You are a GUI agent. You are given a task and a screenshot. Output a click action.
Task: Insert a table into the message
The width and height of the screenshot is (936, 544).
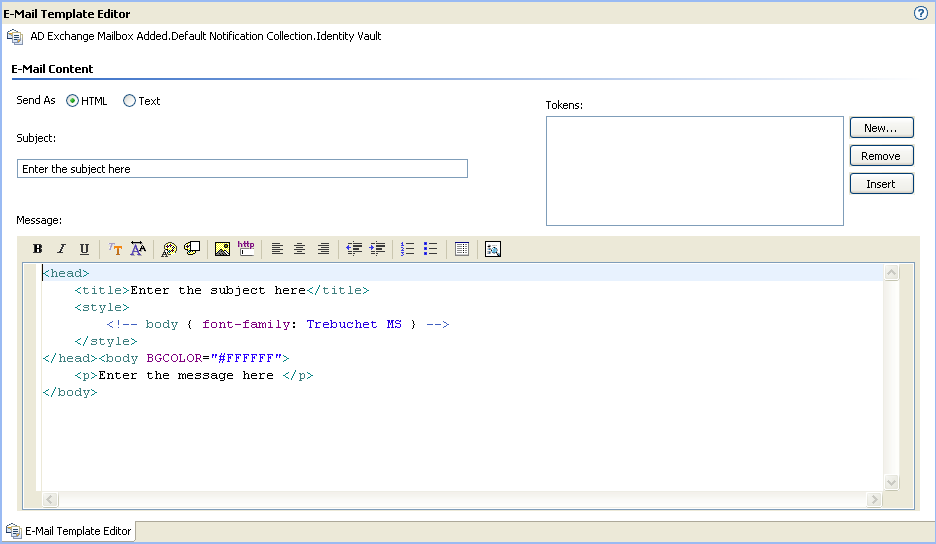click(x=462, y=249)
